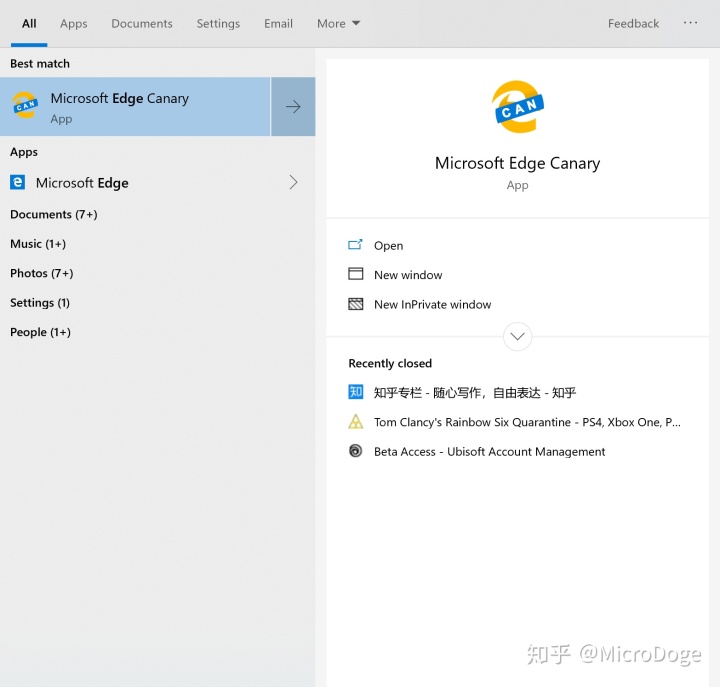The image size is (720, 687).
Task: Start a New window of Edge Canary
Action: pyautogui.click(x=408, y=275)
